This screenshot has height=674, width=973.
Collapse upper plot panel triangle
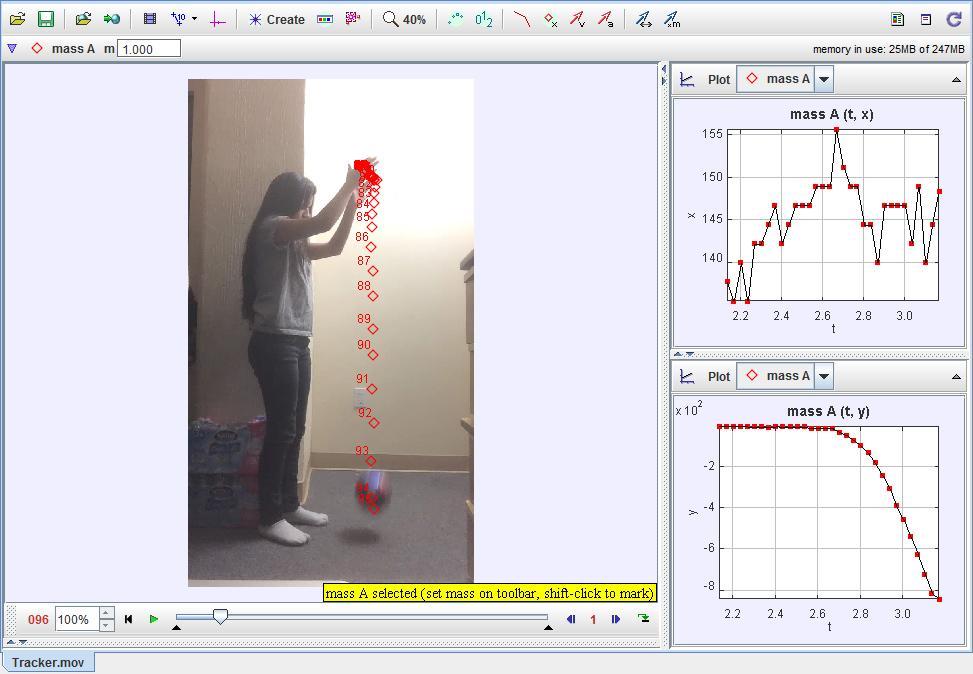(956, 79)
